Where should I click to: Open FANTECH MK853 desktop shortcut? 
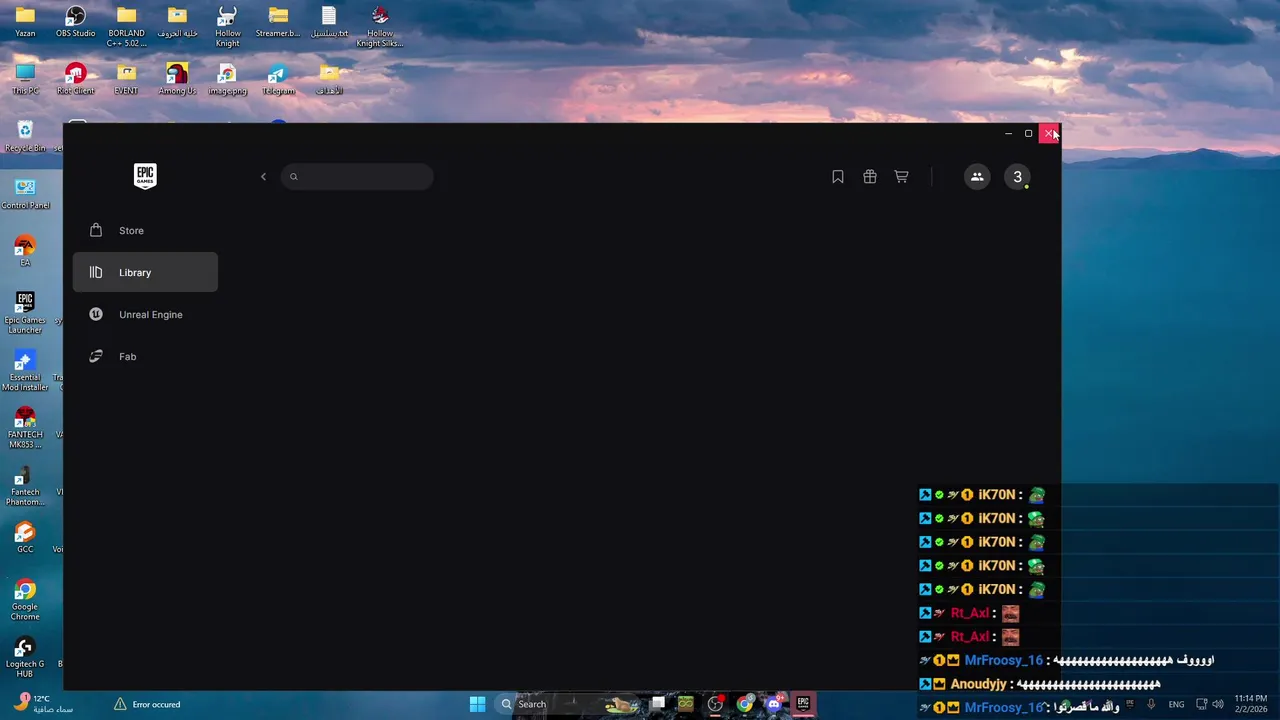coord(25,426)
